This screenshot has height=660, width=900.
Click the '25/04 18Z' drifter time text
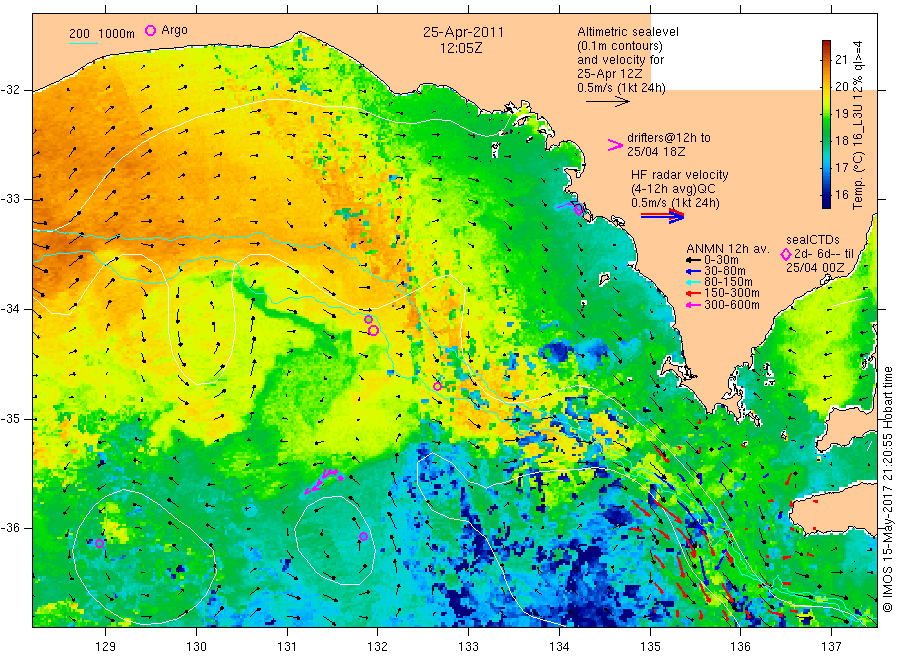656,152
